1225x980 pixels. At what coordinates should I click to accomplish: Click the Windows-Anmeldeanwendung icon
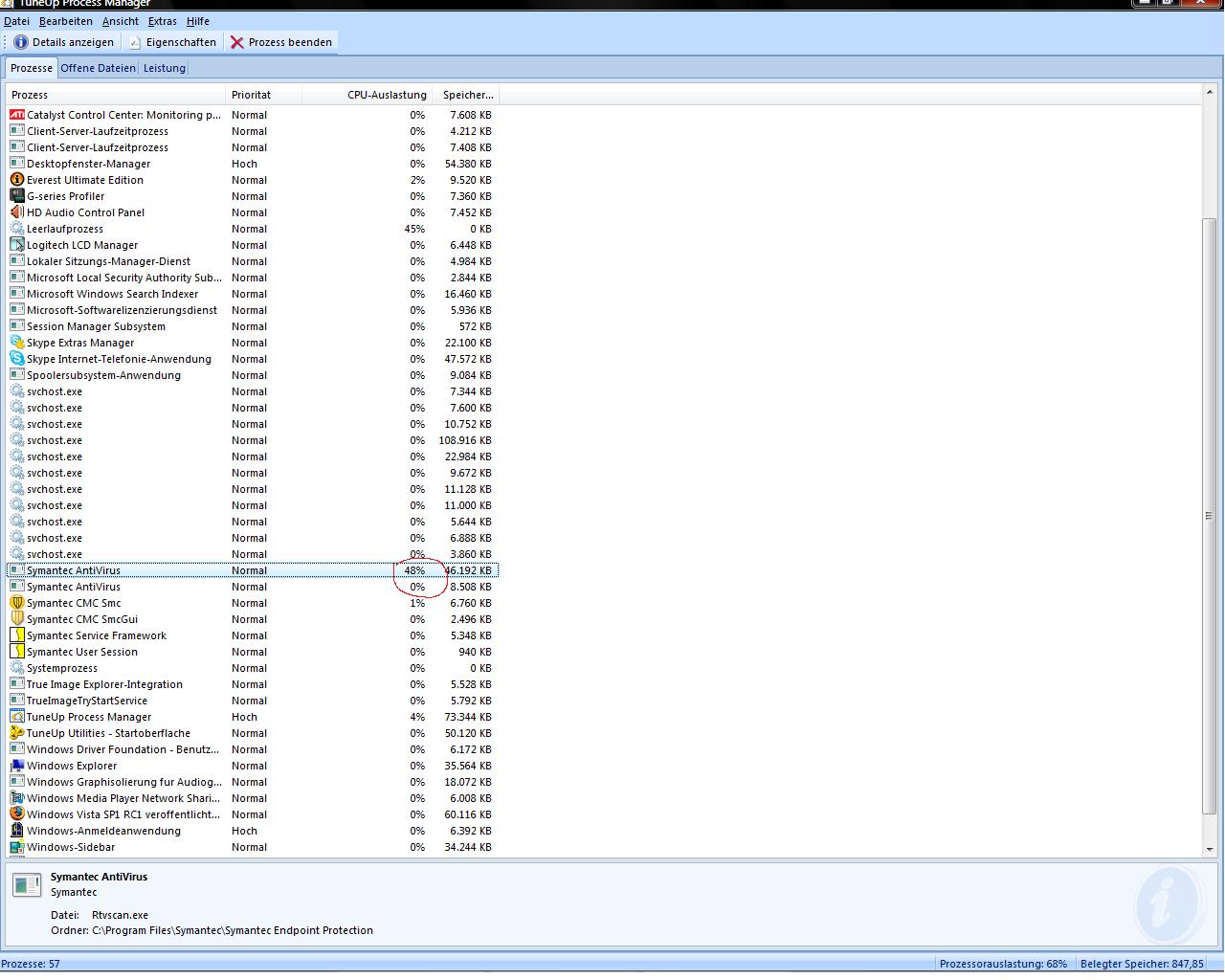[16, 831]
